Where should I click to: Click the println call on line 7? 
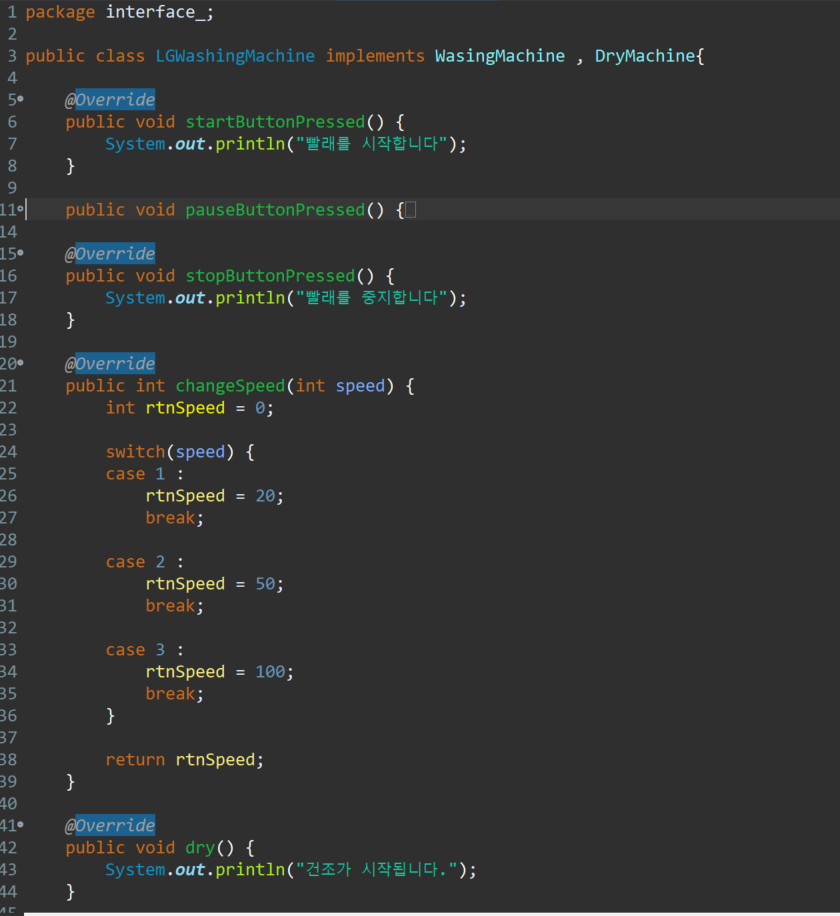(250, 144)
